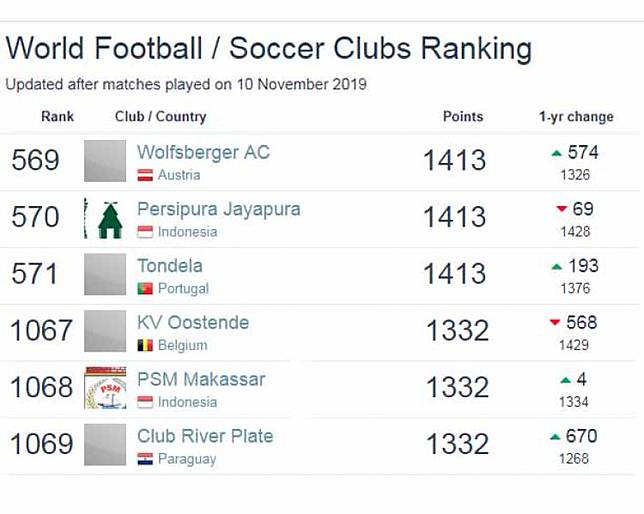Viewport: 644px width, 514px height.
Task: Sort by the Points column header
Action: 463,117
